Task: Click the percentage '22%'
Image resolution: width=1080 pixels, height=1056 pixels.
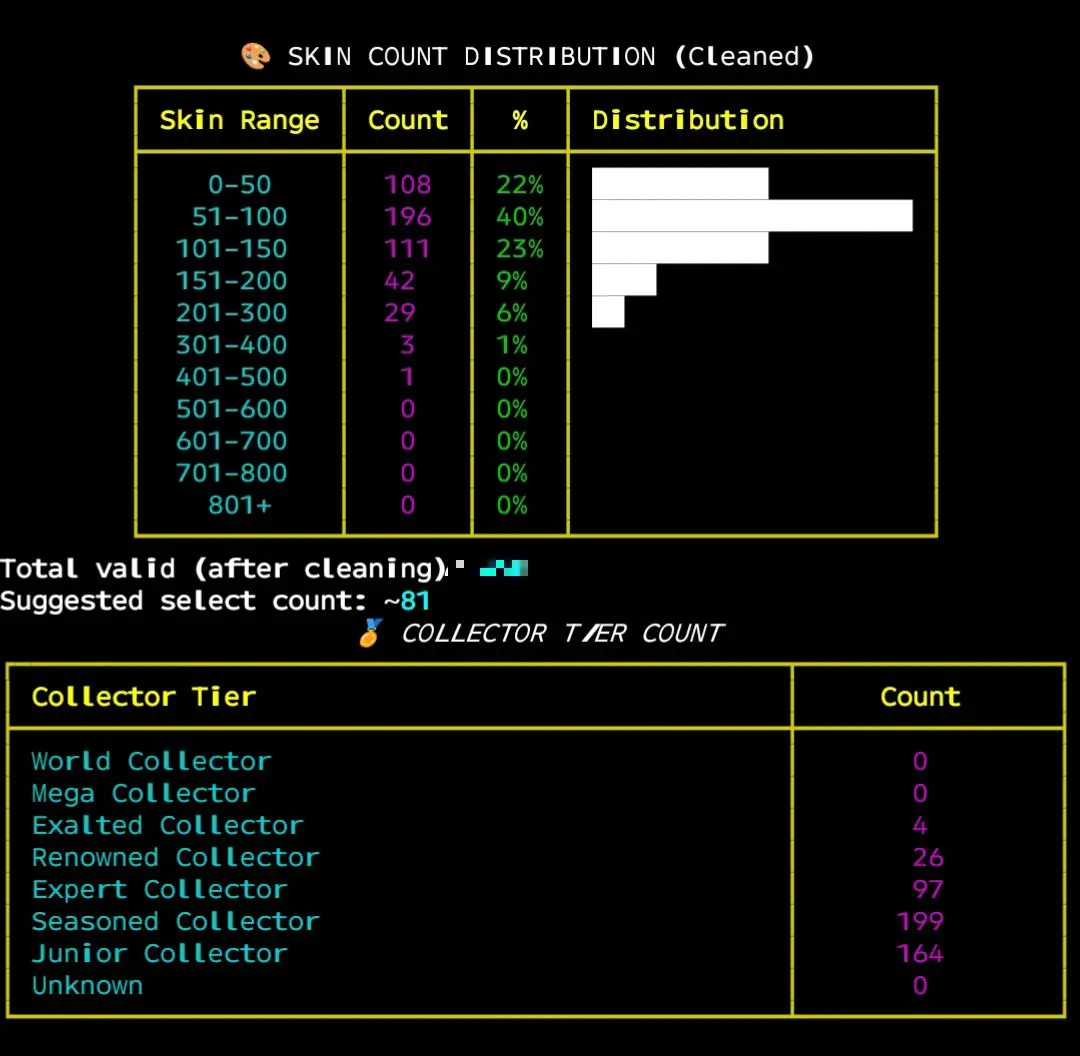Action: (520, 185)
